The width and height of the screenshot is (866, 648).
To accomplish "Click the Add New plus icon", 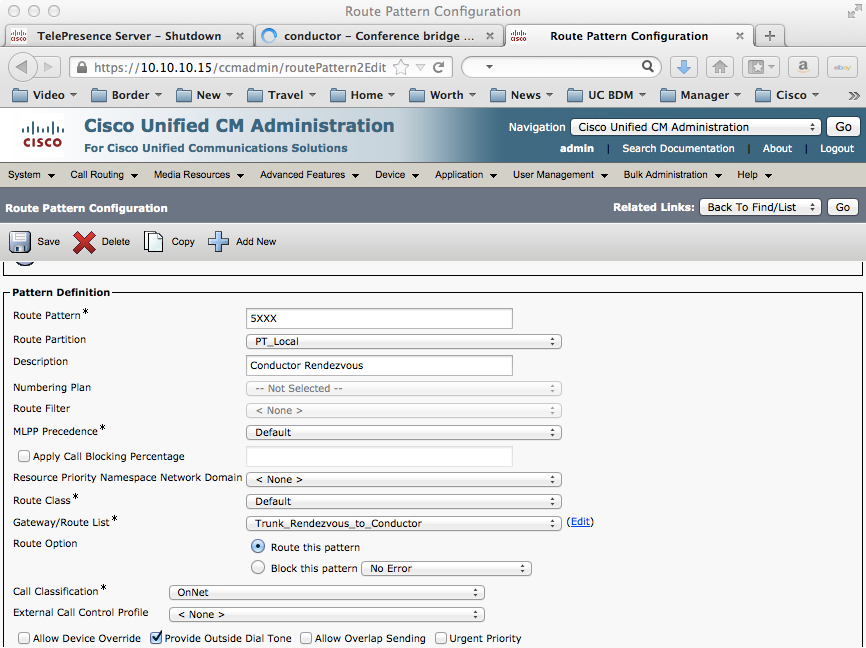I will tap(218, 241).
